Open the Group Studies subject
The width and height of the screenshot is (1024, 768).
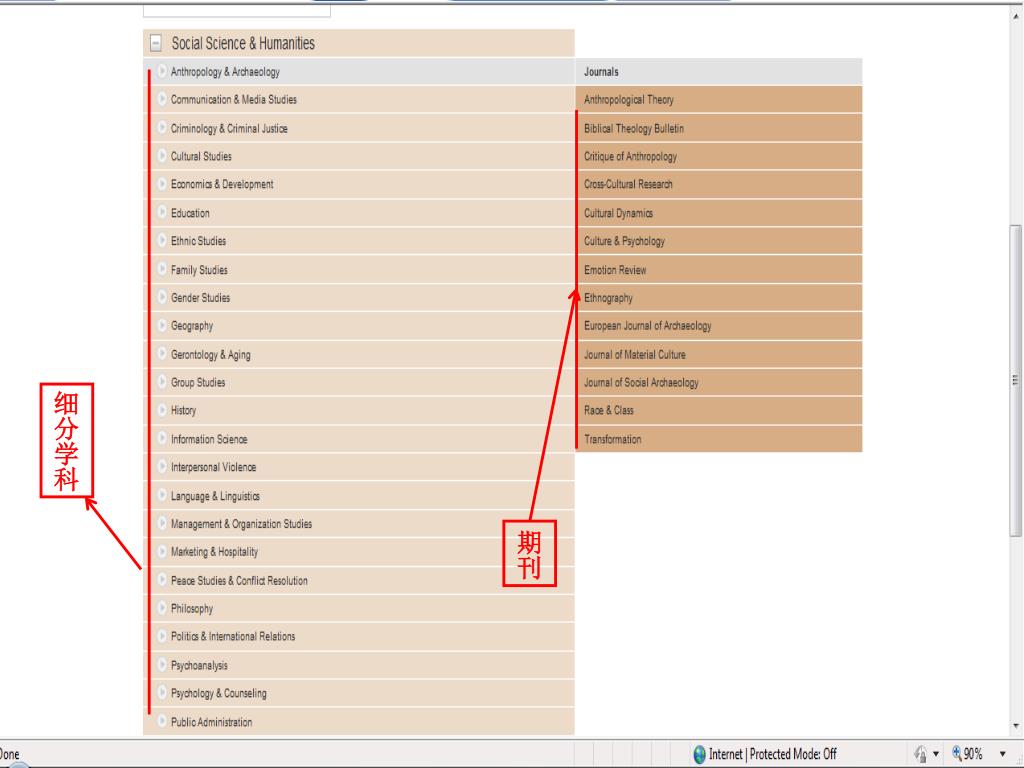(198, 383)
